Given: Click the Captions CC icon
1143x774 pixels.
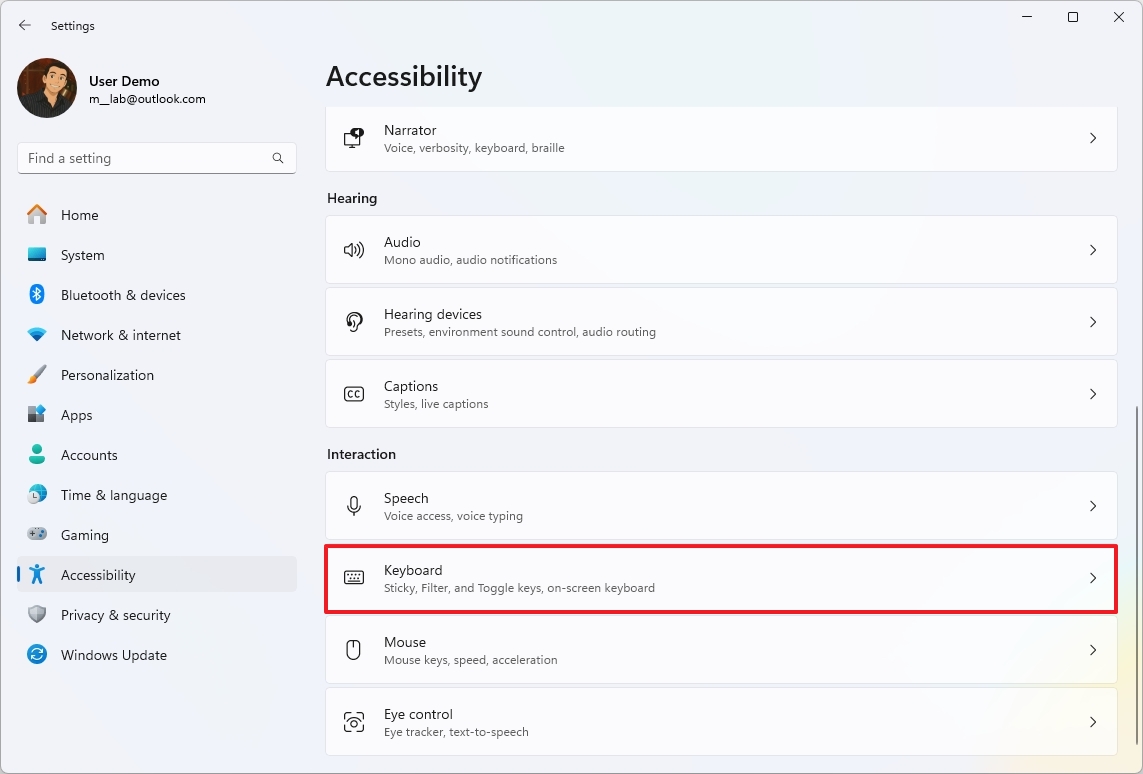Looking at the screenshot, I should click(354, 394).
